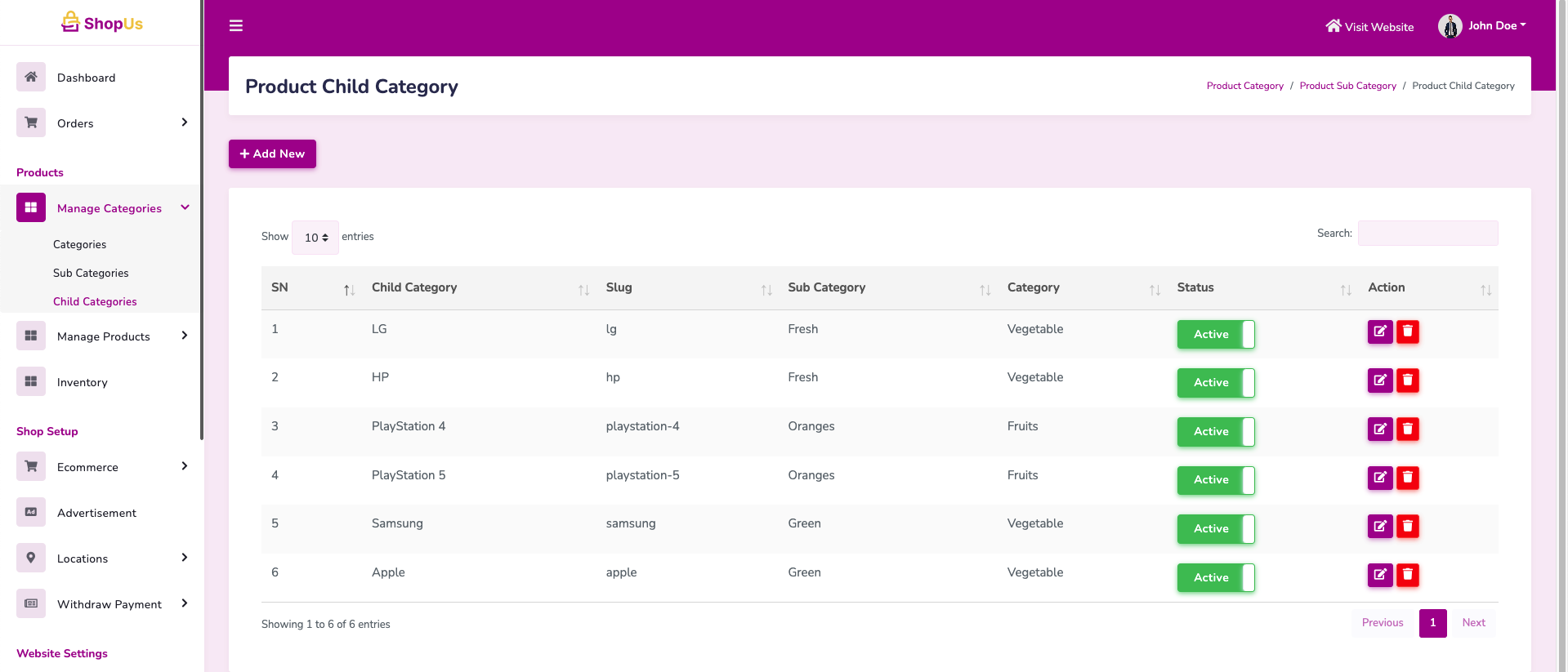Click the Add New button
Image resolution: width=1568 pixels, height=672 pixels.
pyautogui.click(x=272, y=154)
